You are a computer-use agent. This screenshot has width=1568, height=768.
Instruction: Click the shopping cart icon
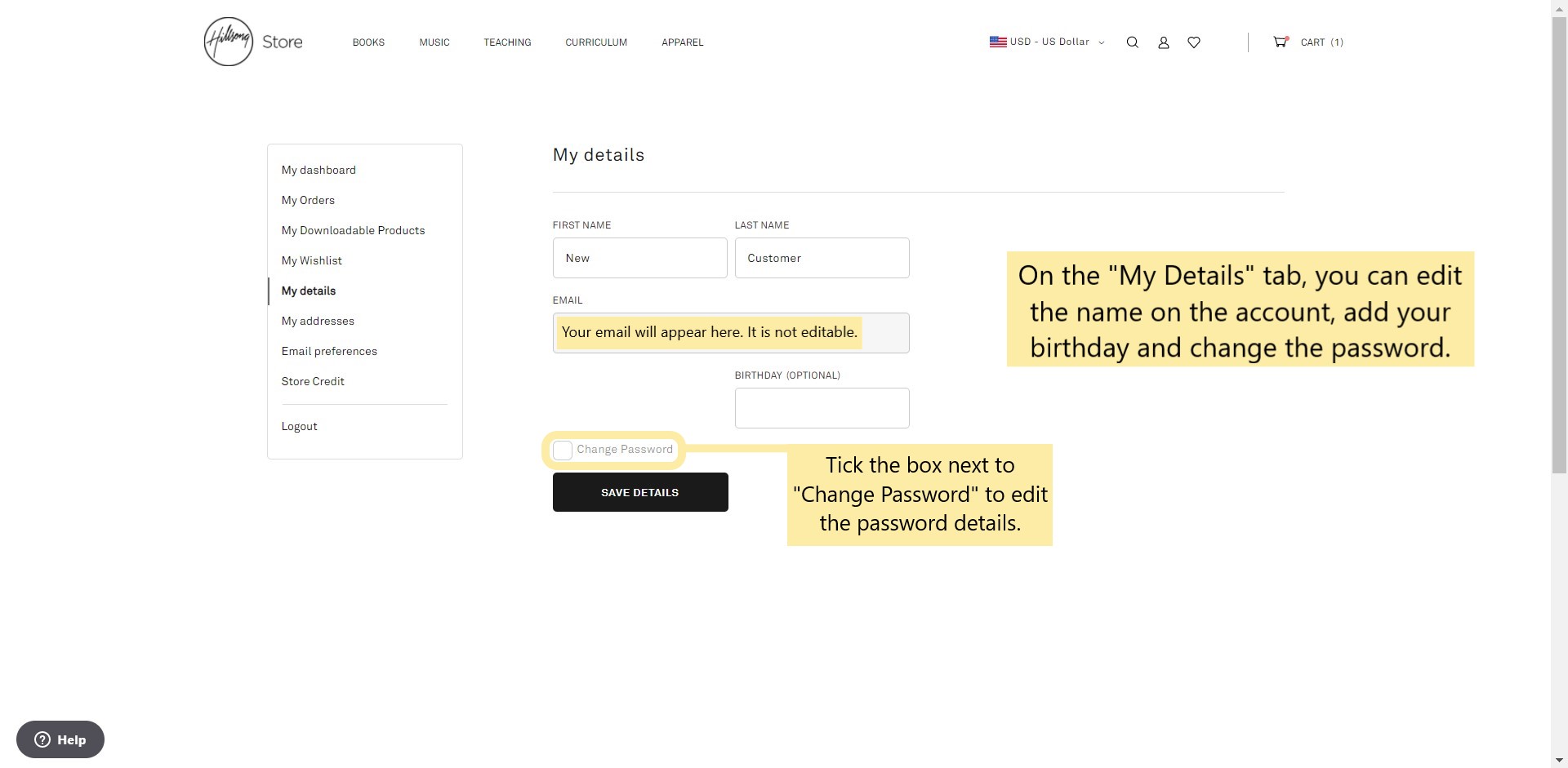pos(1280,42)
